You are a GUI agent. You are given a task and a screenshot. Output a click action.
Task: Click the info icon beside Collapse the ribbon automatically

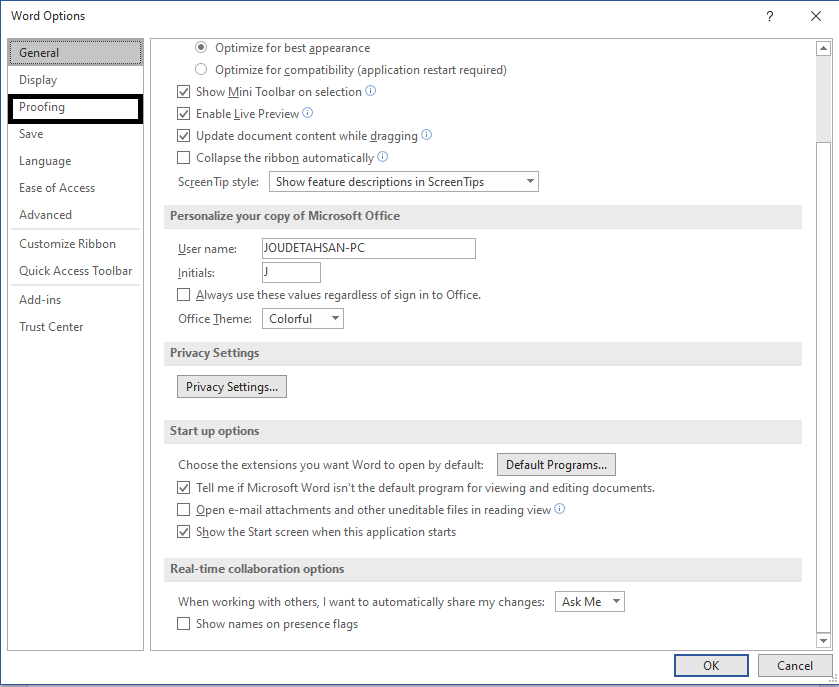(x=382, y=157)
